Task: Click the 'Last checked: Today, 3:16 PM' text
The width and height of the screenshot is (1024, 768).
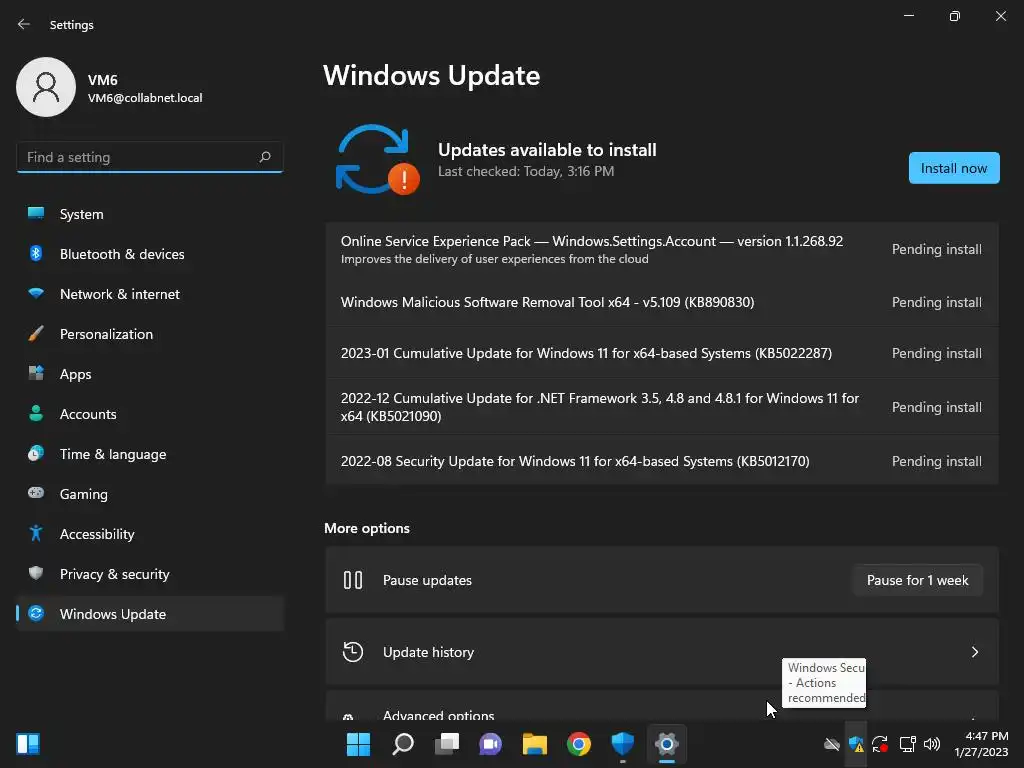Action: [526, 171]
